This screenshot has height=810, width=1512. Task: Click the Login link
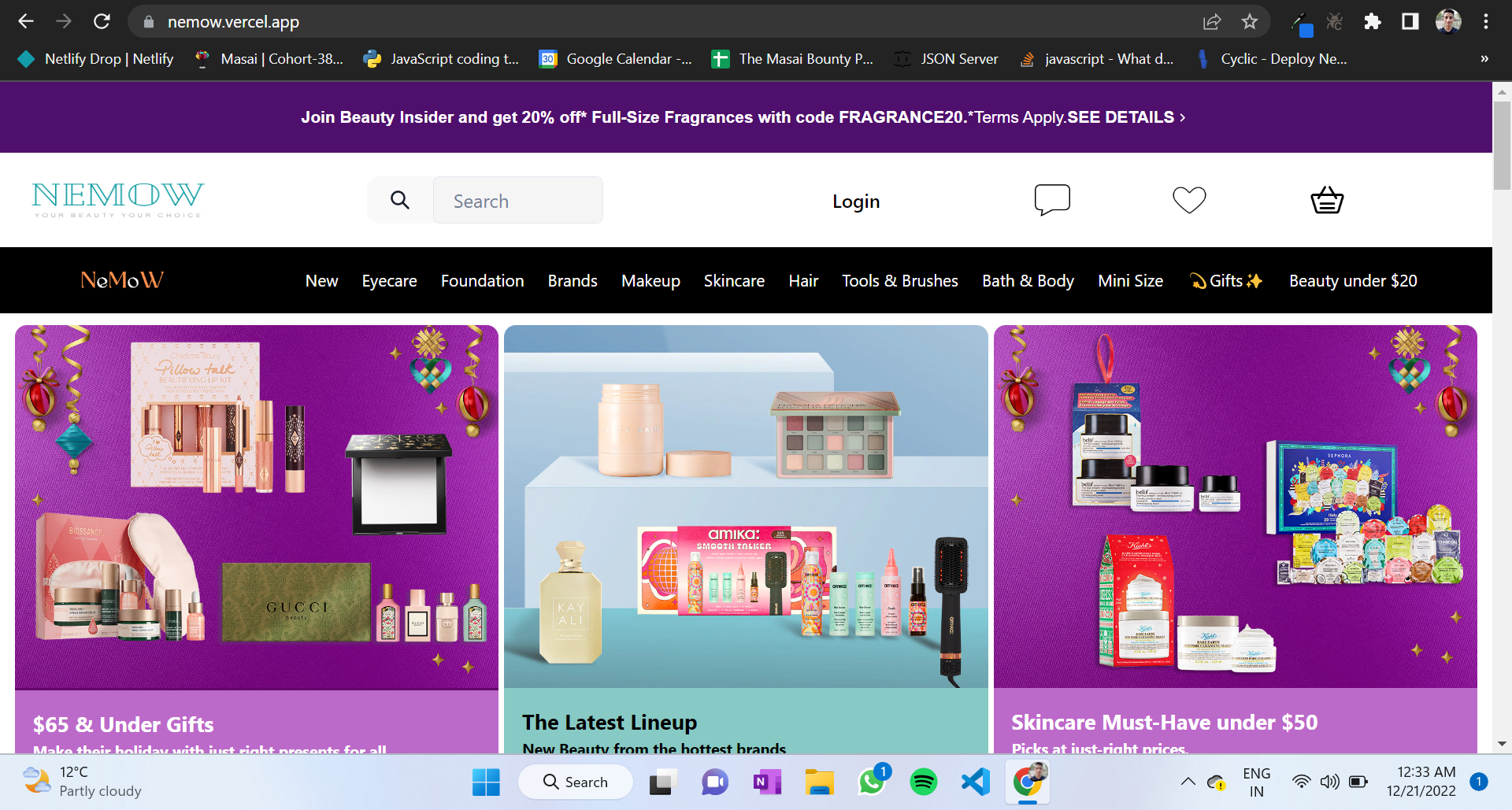point(856,202)
